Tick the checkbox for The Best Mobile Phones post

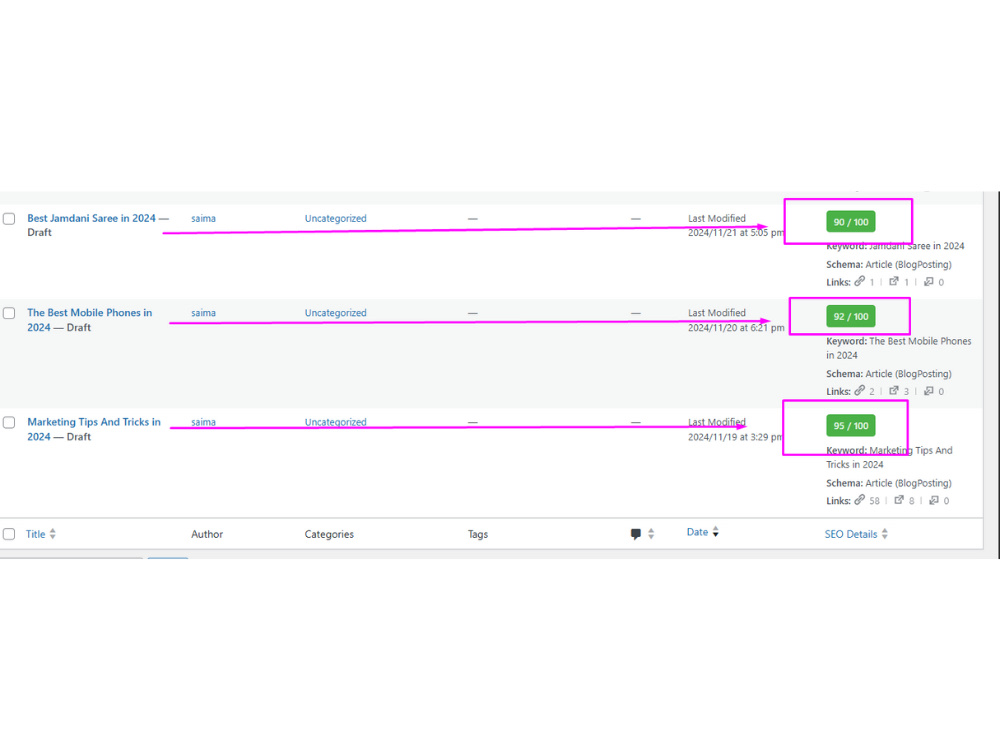[9, 313]
